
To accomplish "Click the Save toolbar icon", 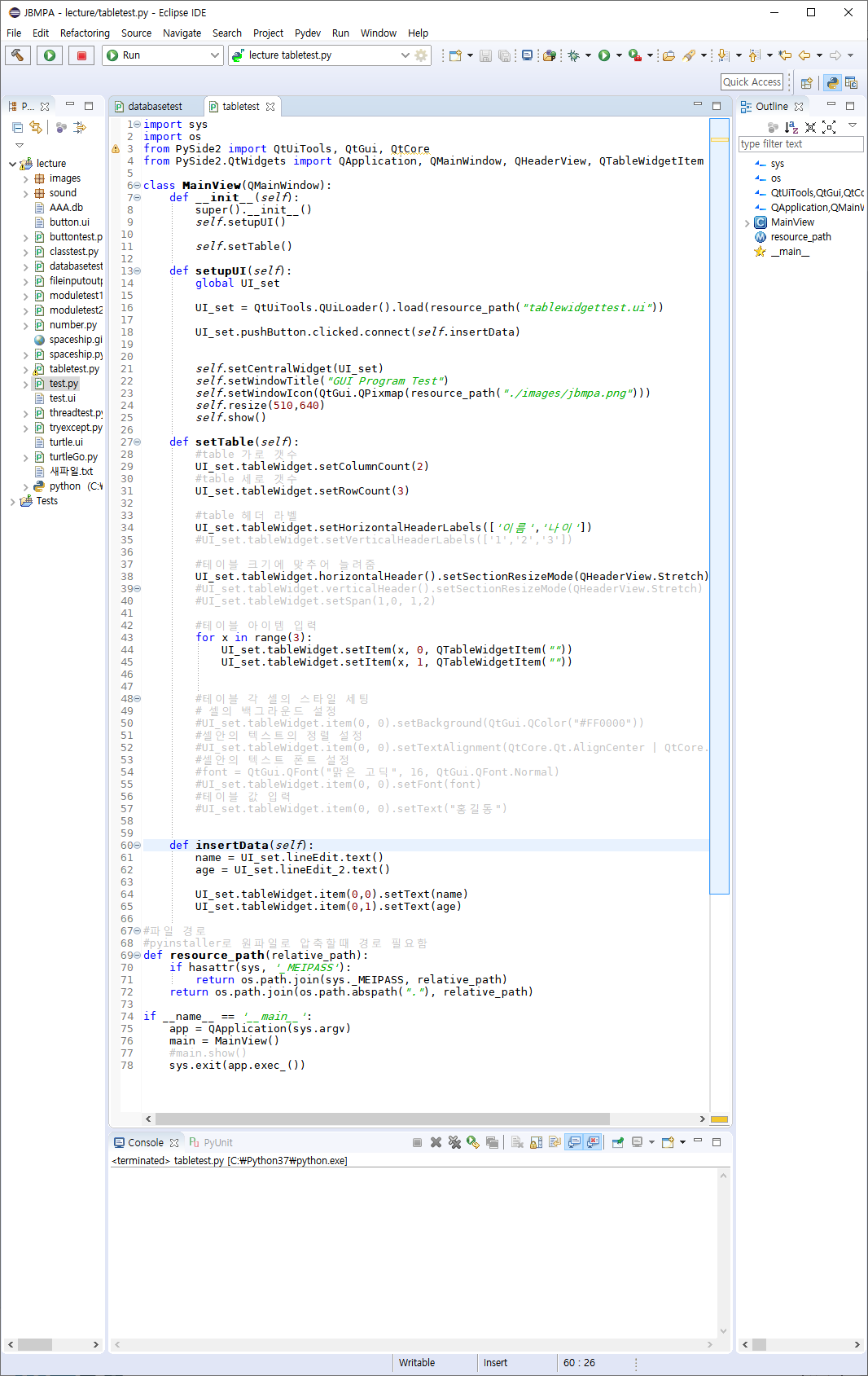I will point(485,55).
